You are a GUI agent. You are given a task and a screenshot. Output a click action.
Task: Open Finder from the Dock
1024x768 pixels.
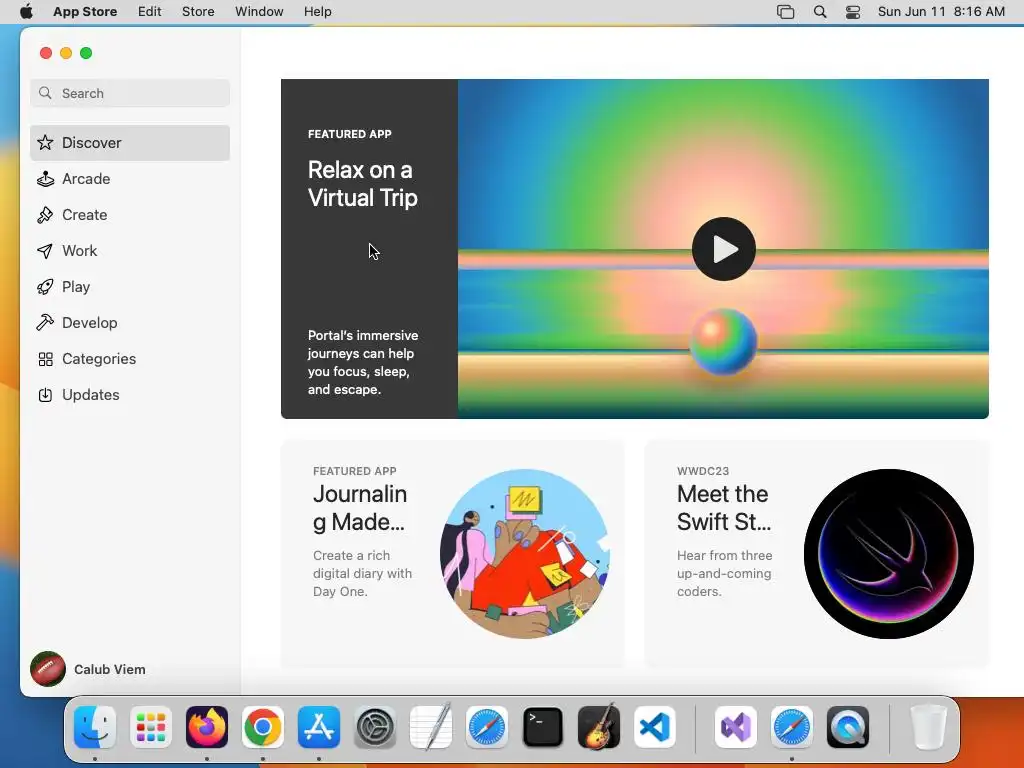coord(95,727)
